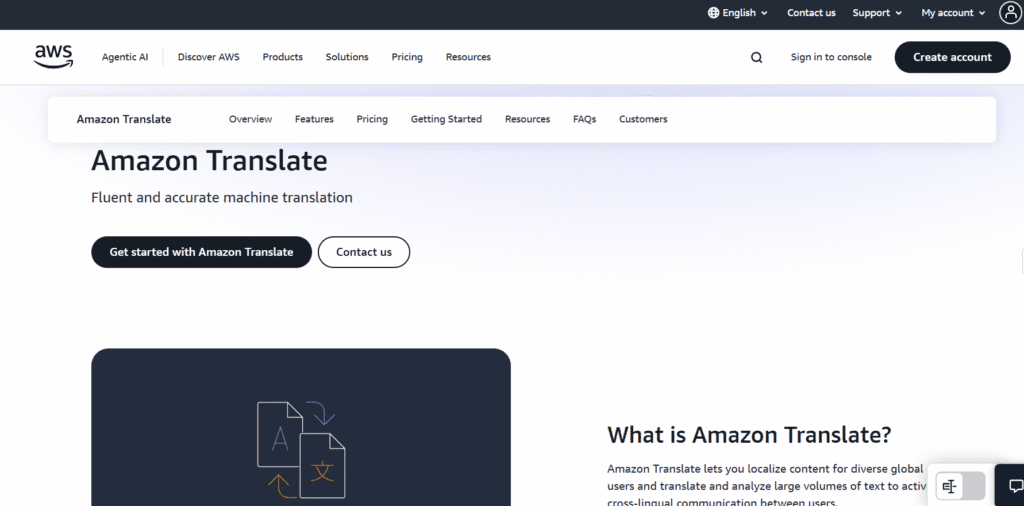Go to the Overview tab
The image size is (1024, 506).
point(250,119)
